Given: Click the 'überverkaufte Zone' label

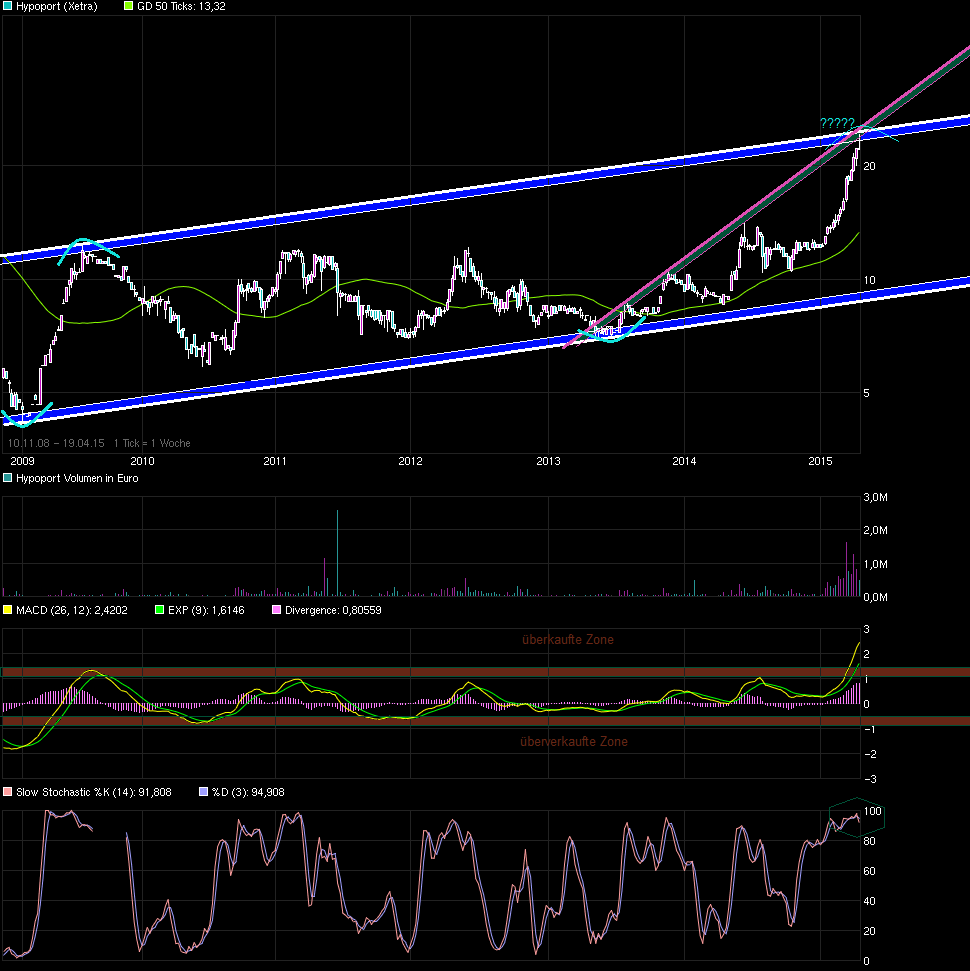Looking at the screenshot, I should [x=574, y=741].
